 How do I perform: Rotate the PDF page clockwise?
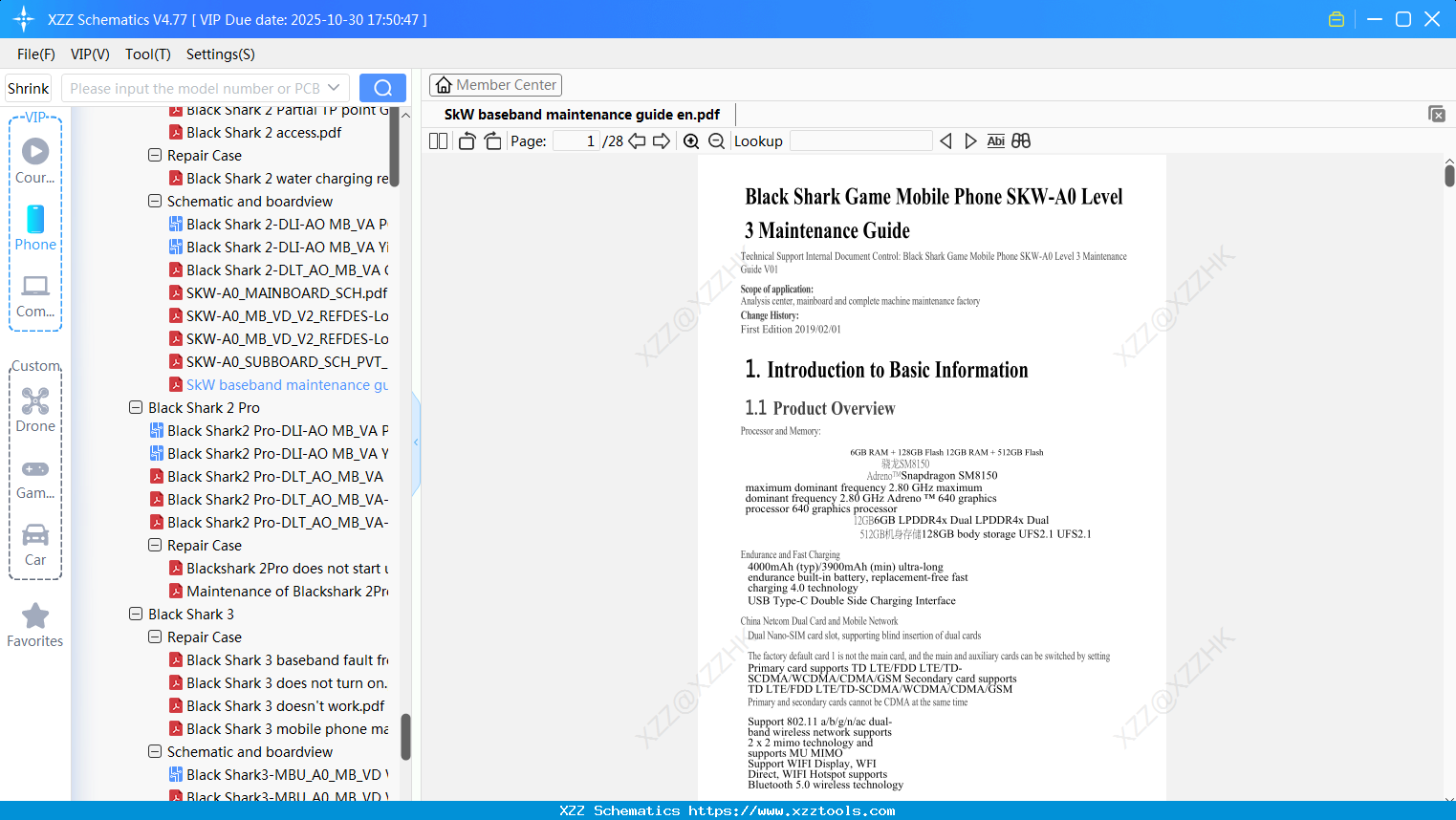click(x=492, y=140)
